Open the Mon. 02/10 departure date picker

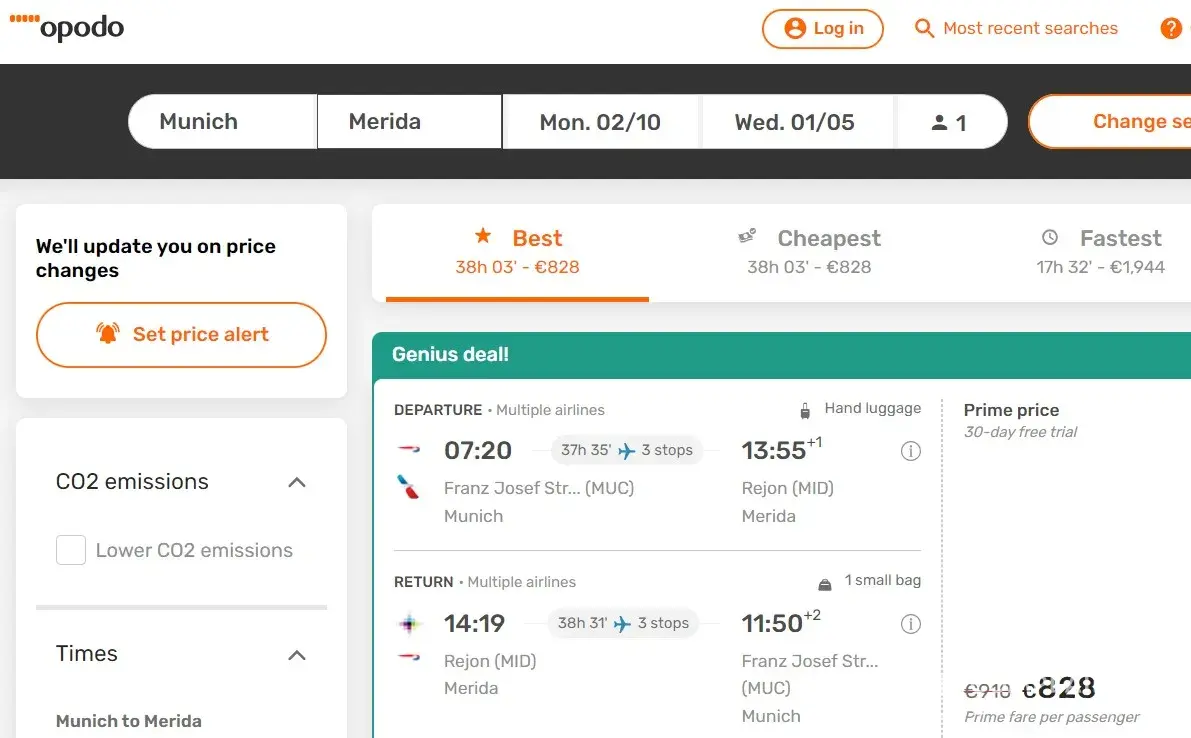[x=600, y=122]
